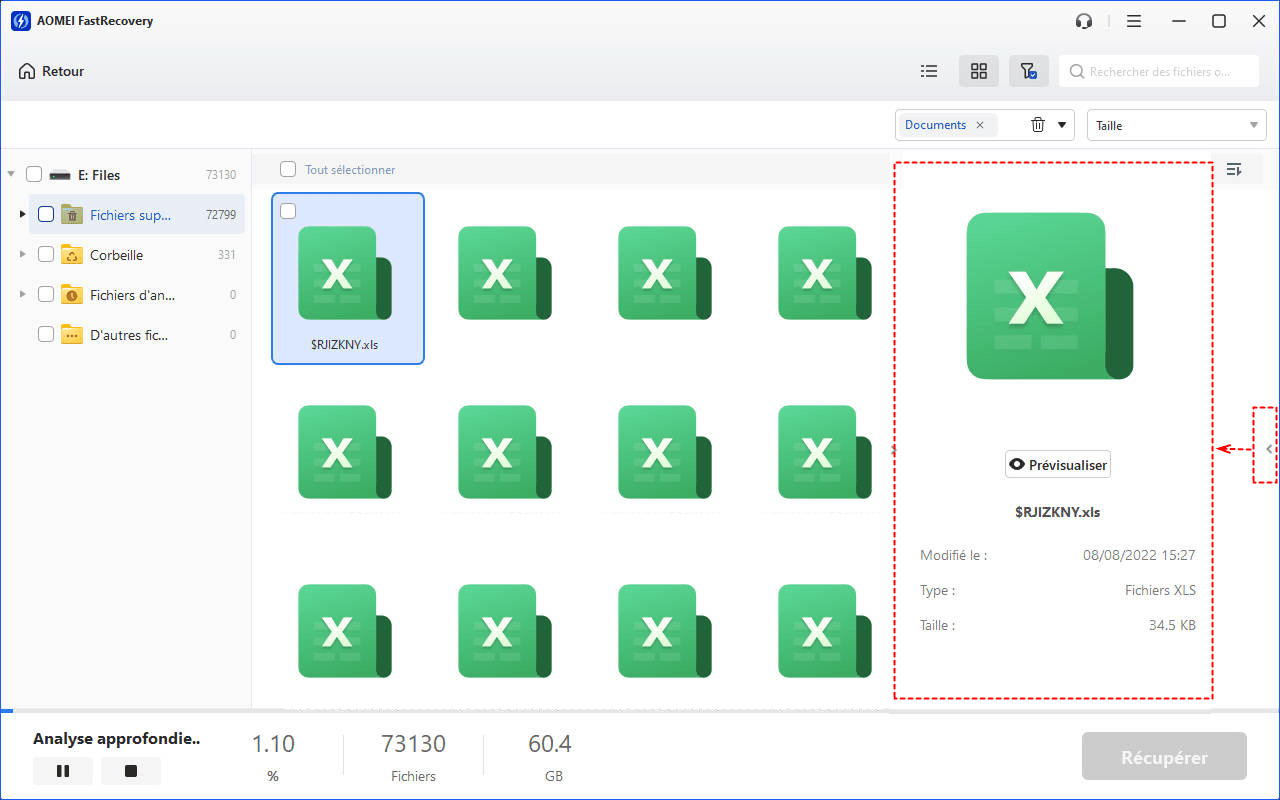Switch to list view
This screenshot has width=1280, height=800.
929,71
